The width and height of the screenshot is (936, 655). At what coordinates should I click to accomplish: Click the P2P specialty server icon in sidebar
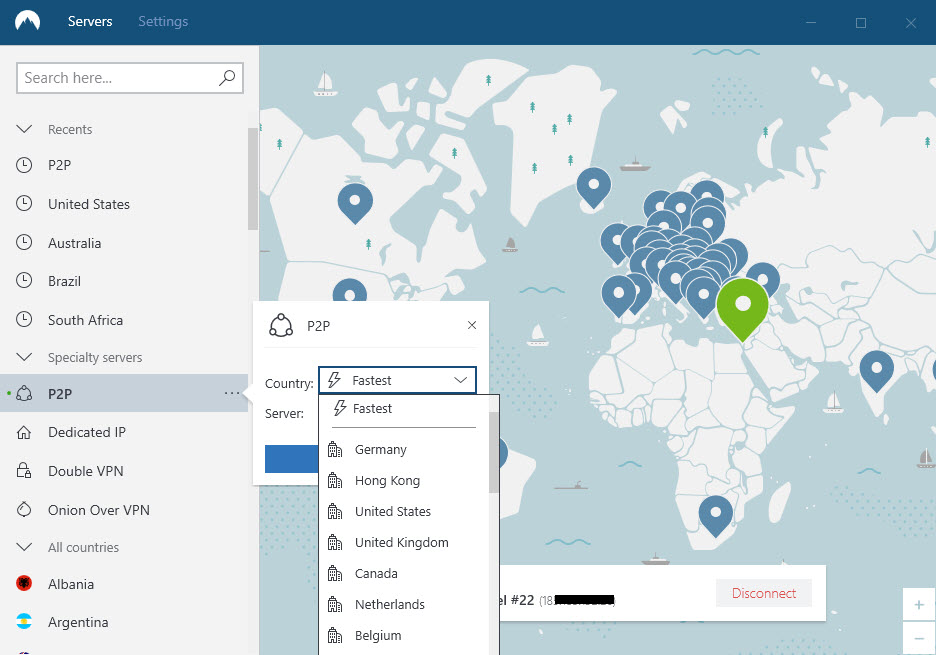pos(24,393)
